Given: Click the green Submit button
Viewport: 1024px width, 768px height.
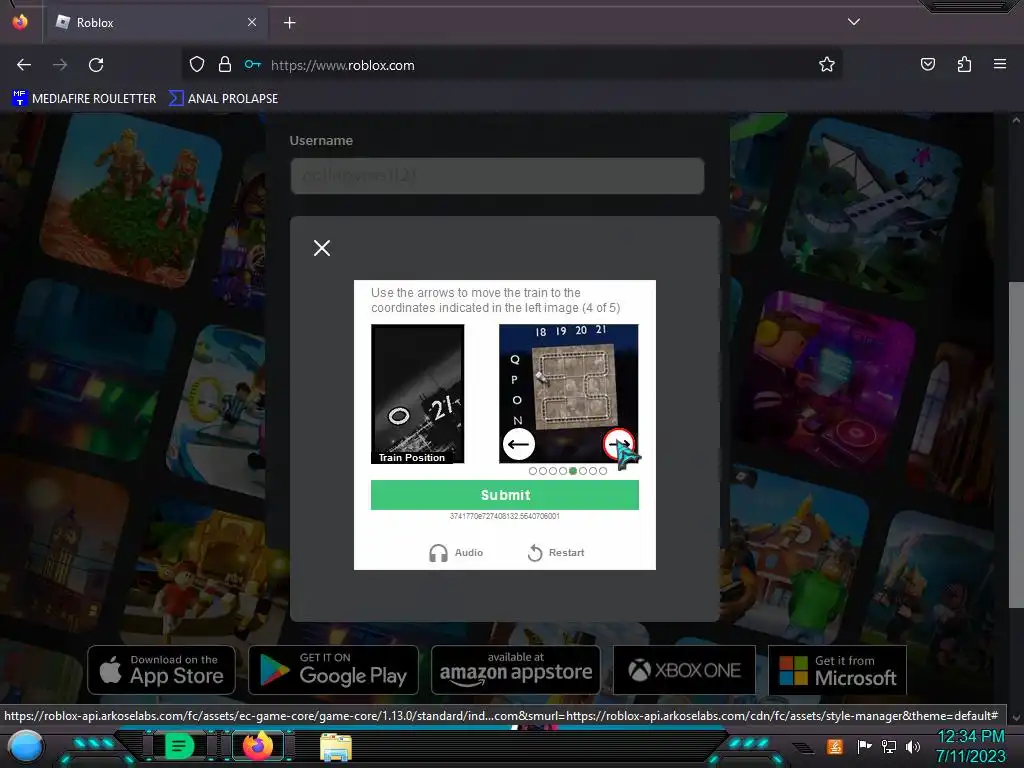Looking at the screenshot, I should (505, 495).
